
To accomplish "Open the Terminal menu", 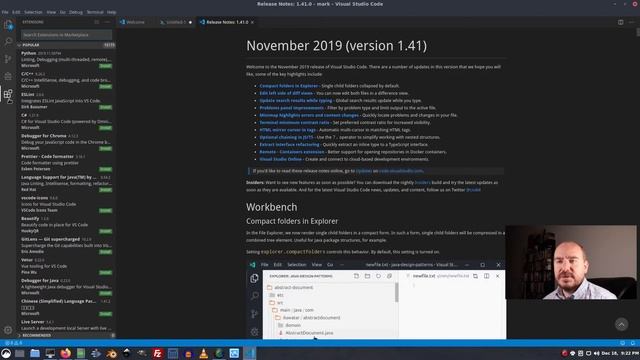I will point(95,12).
